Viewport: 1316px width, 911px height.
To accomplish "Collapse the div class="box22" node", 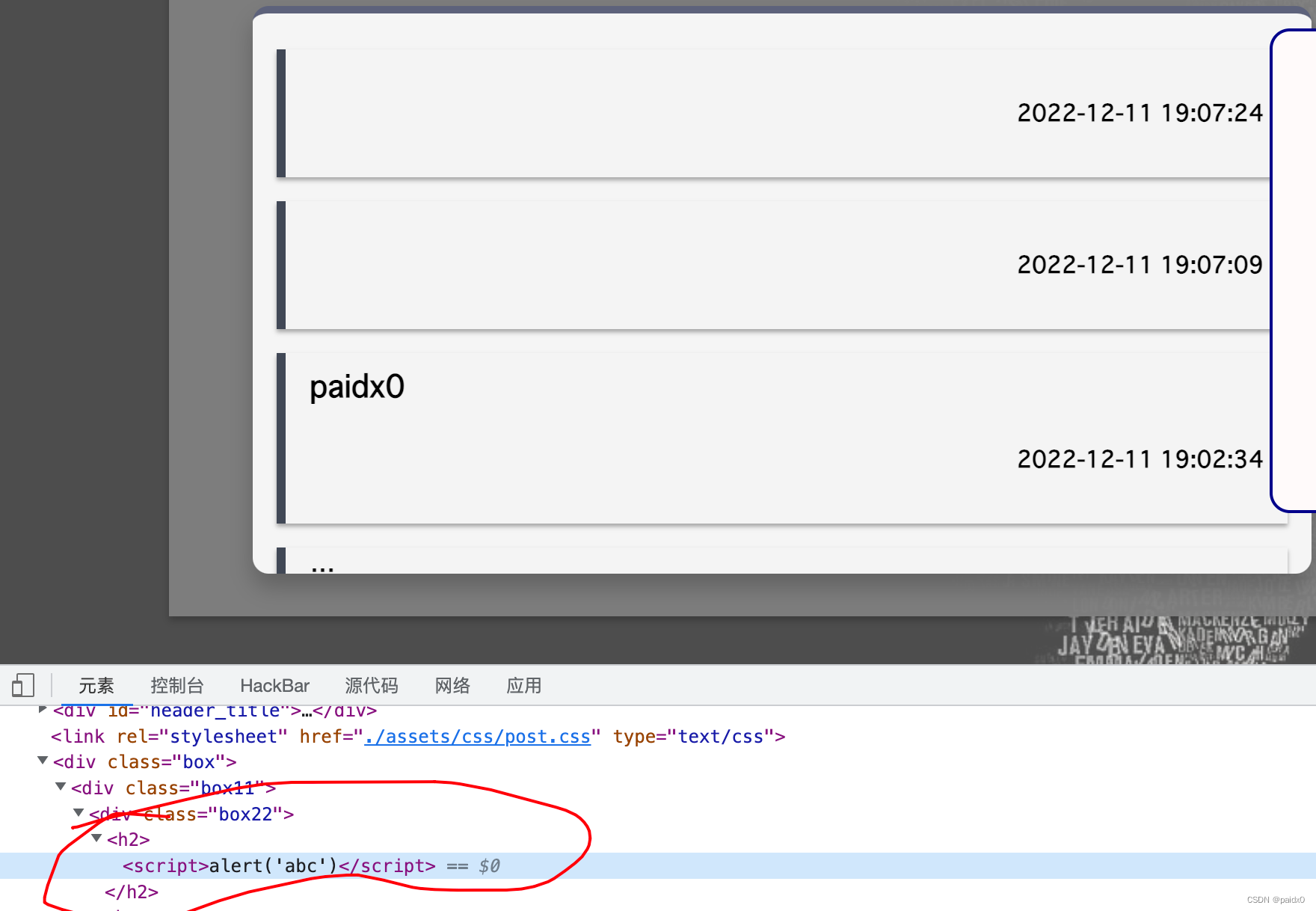I will point(79,812).
